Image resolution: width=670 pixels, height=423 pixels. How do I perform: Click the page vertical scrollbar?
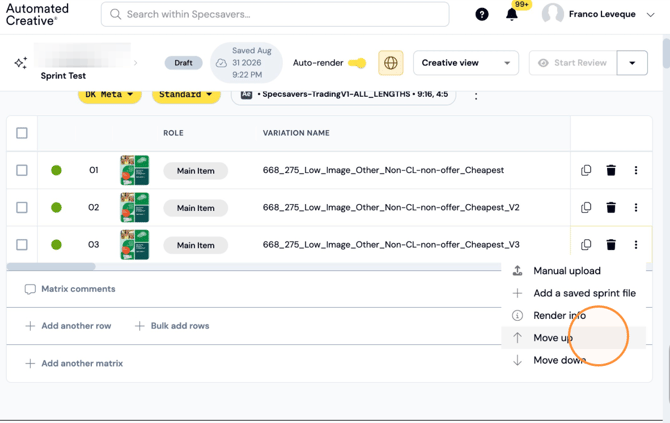tap(666, 53)
